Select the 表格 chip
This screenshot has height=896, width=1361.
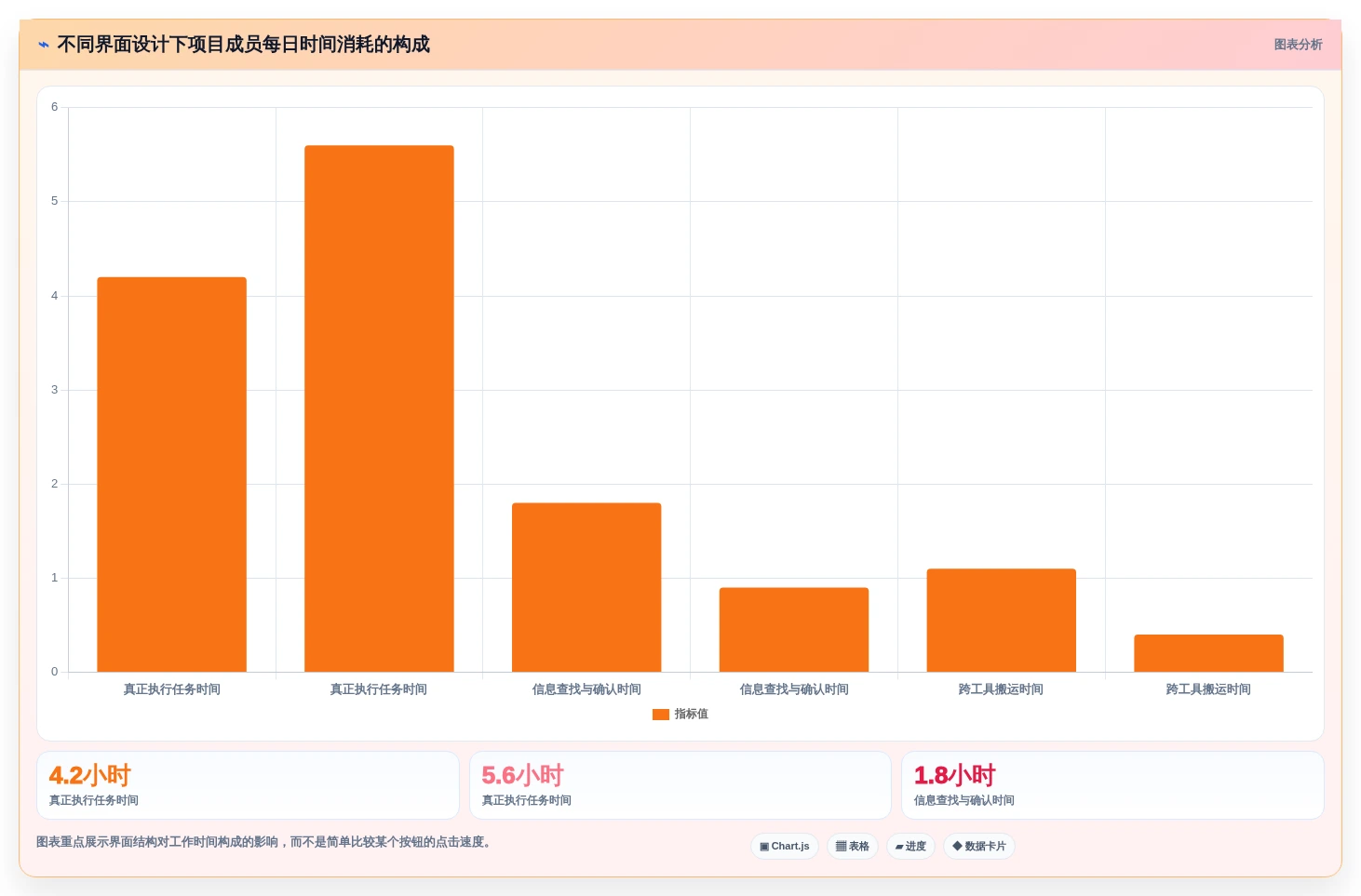[x=853, y=846]
